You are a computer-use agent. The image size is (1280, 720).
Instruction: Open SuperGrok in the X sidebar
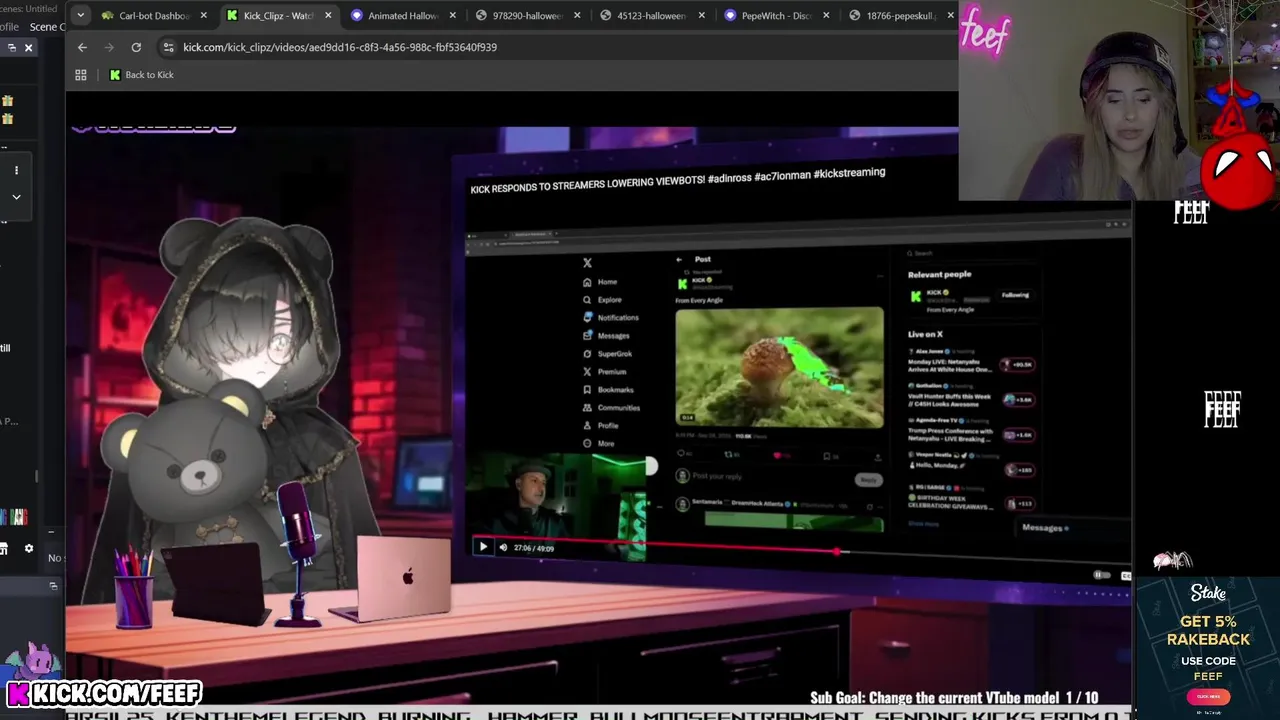(x=608, y=353)
